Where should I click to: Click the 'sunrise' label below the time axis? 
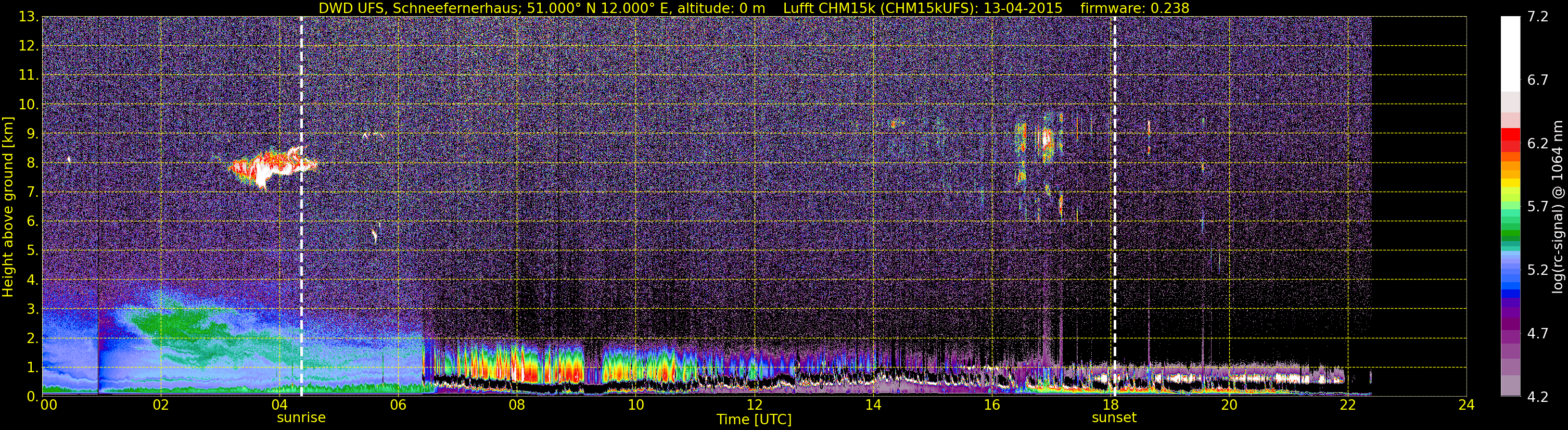301,418
